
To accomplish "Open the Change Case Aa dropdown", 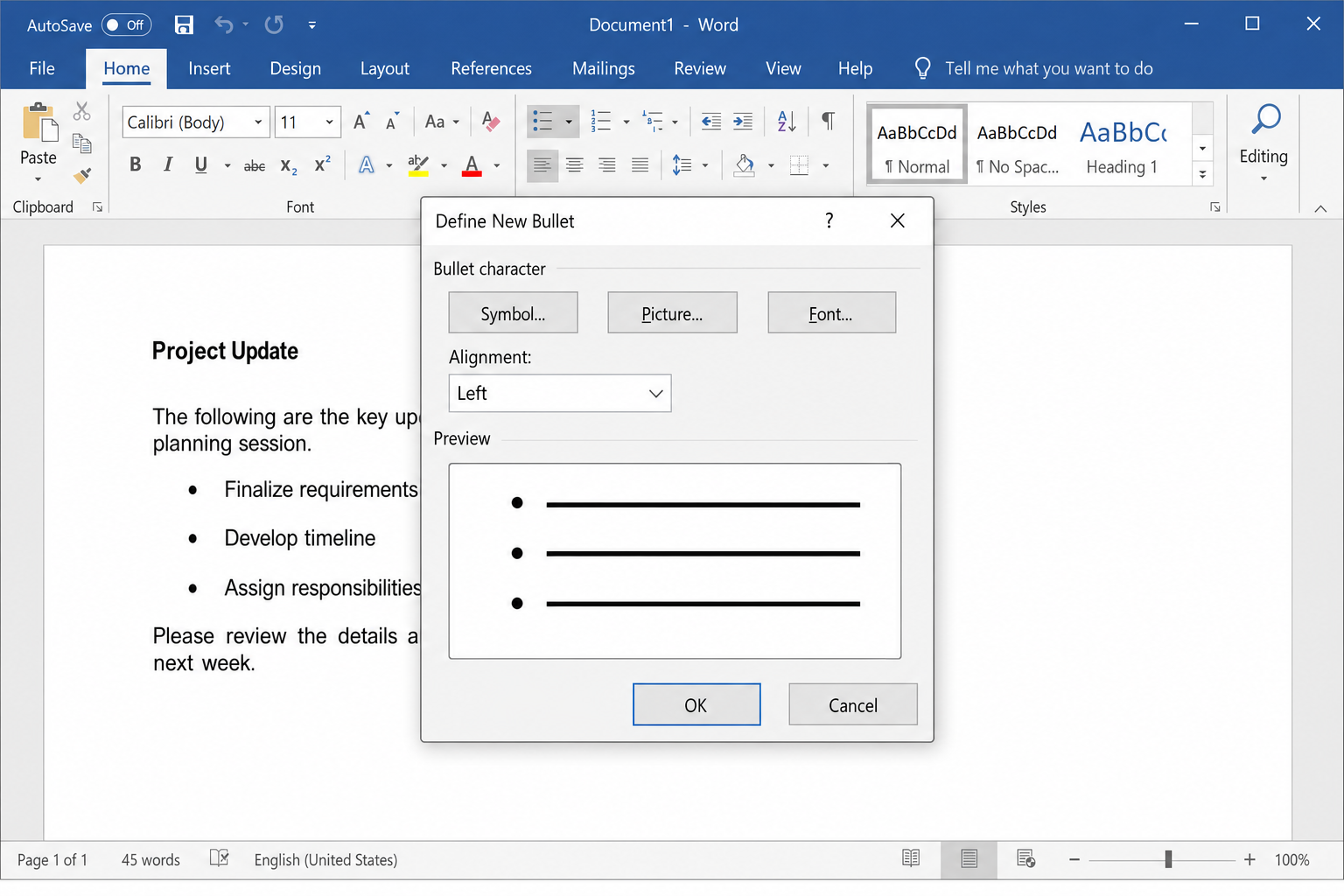I will (x=442, y=122).
